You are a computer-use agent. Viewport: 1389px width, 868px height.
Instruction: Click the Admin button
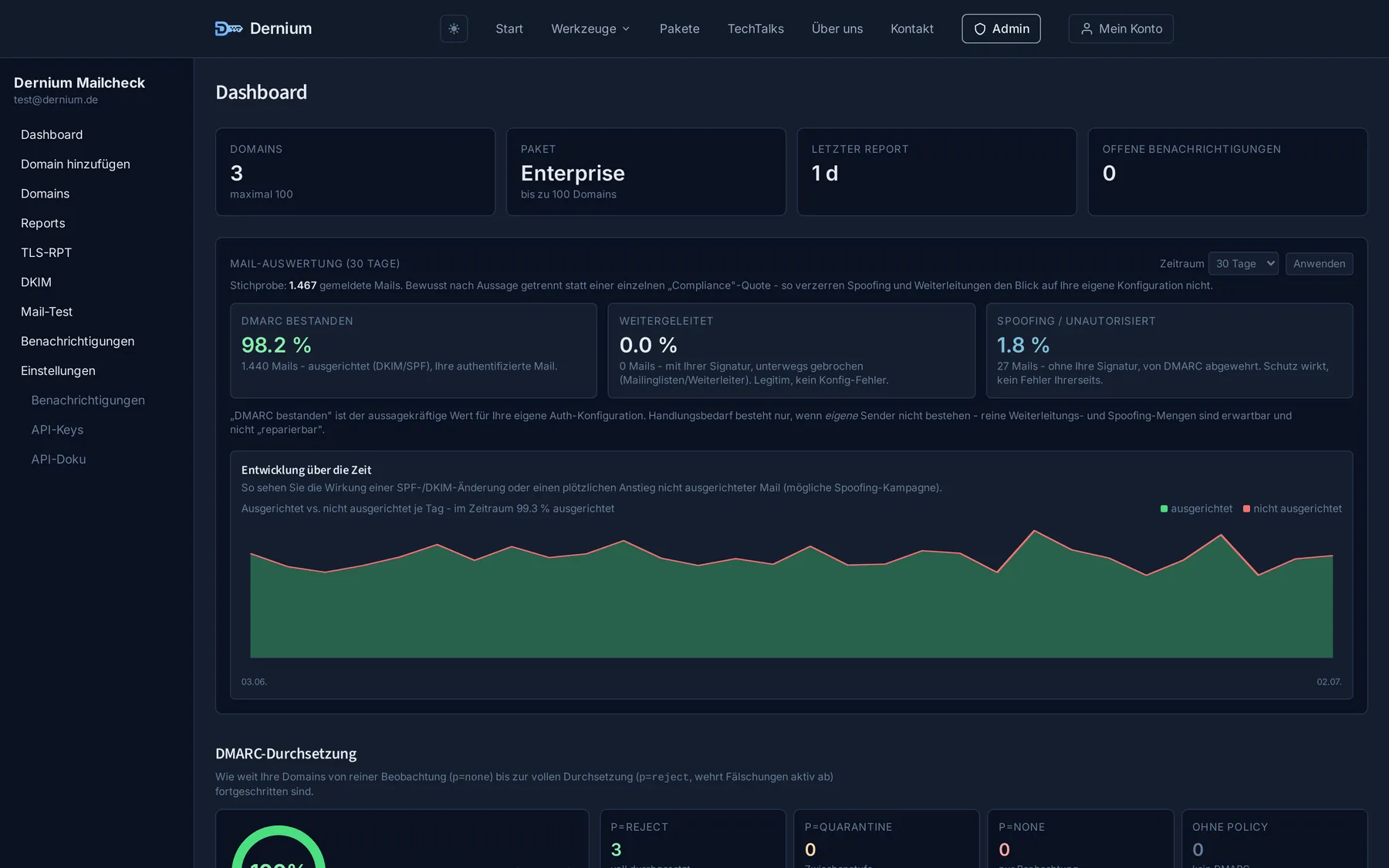[x=1001, y=29]
